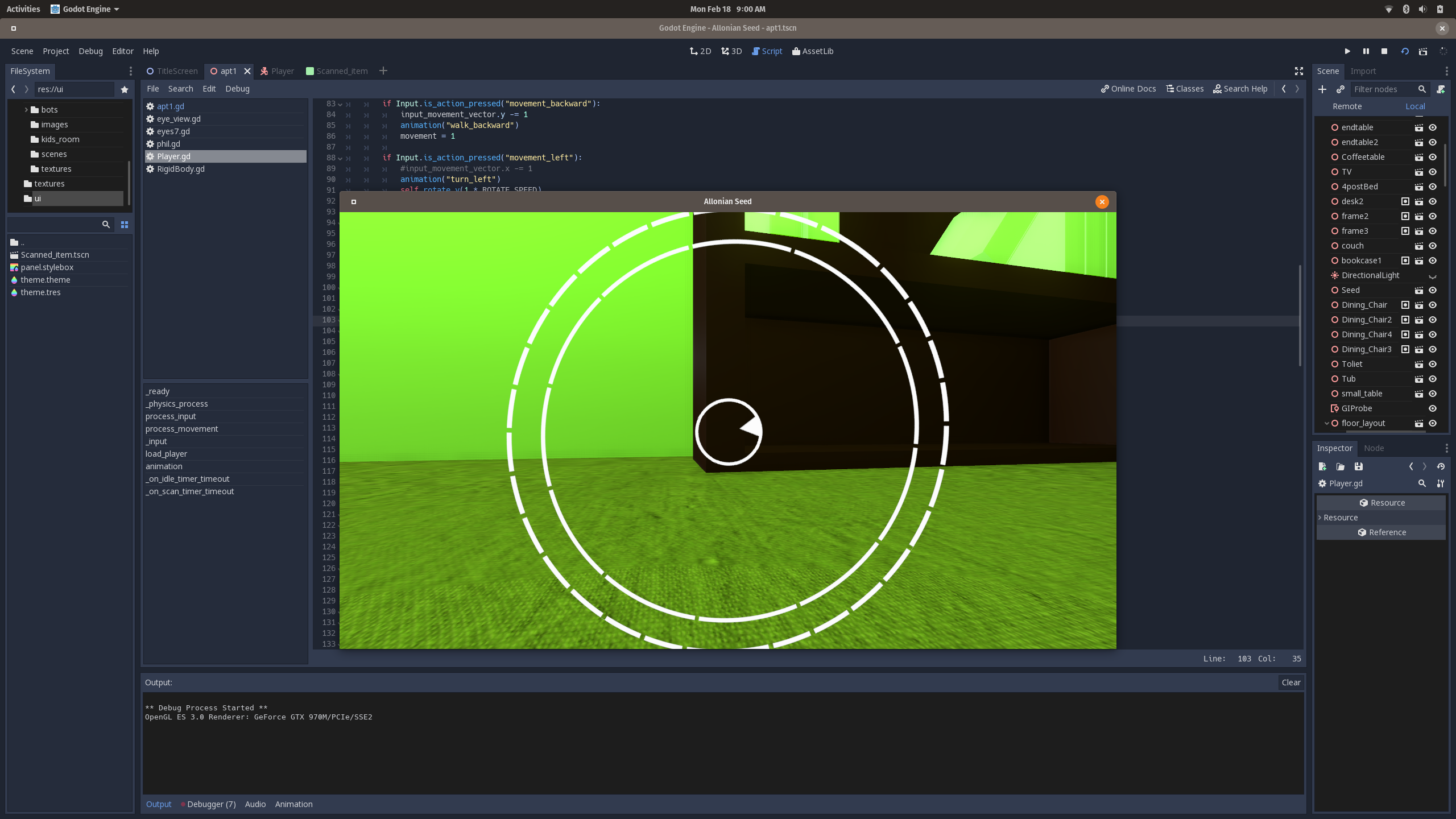Expand the bots folder
This screenshot has width=1456, height=819.
pyautogui.click(x=26, y=110)
